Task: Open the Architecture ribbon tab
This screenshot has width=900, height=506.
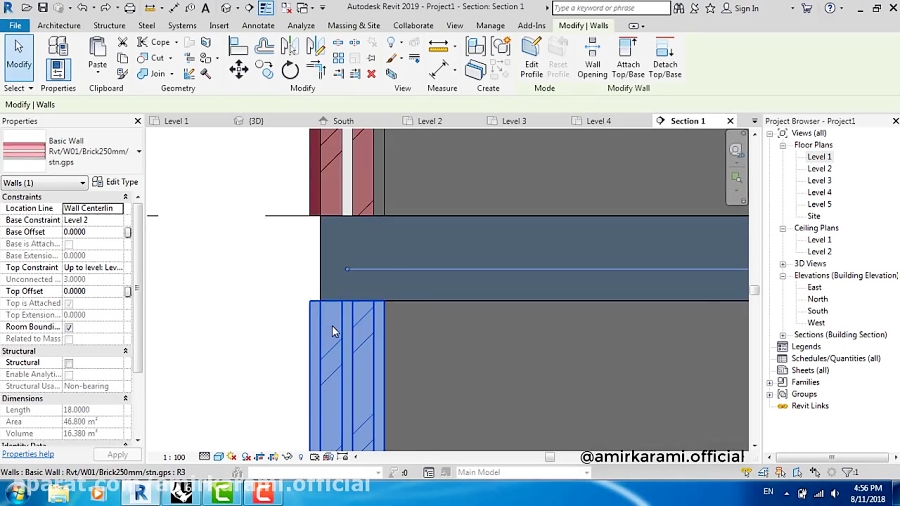Action: click(59, 25)
